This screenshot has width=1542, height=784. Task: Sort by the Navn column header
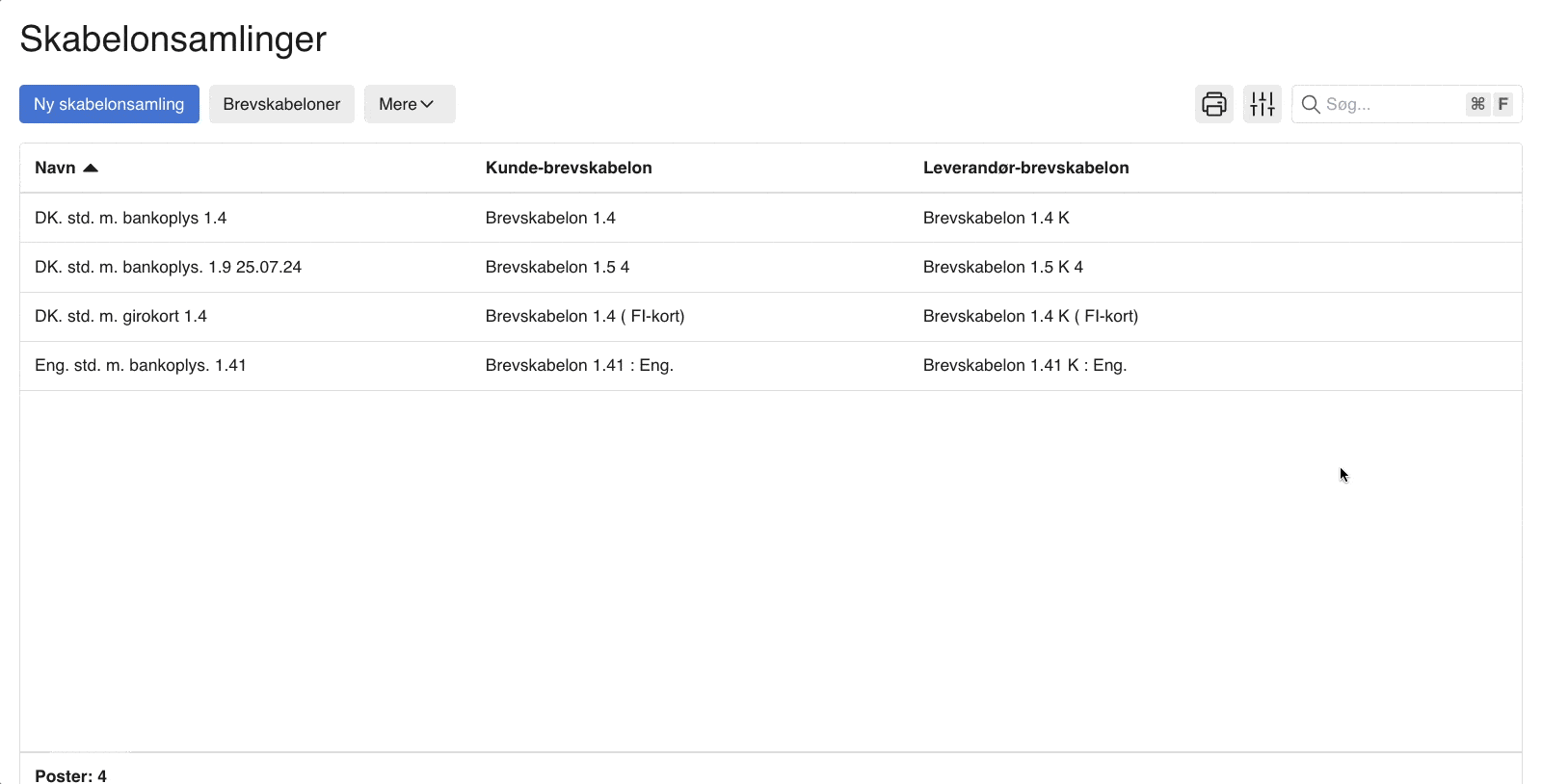click(x=55, y=168)
